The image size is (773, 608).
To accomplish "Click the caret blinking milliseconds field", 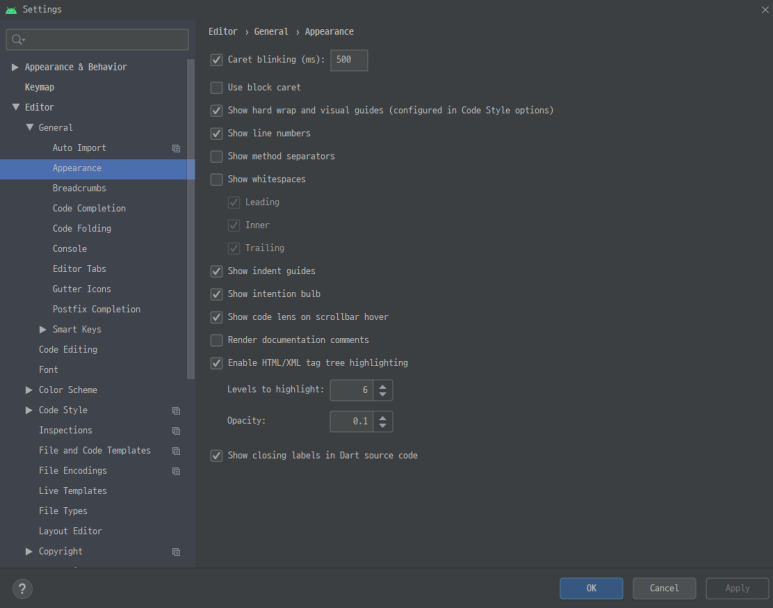I will 349,60.
